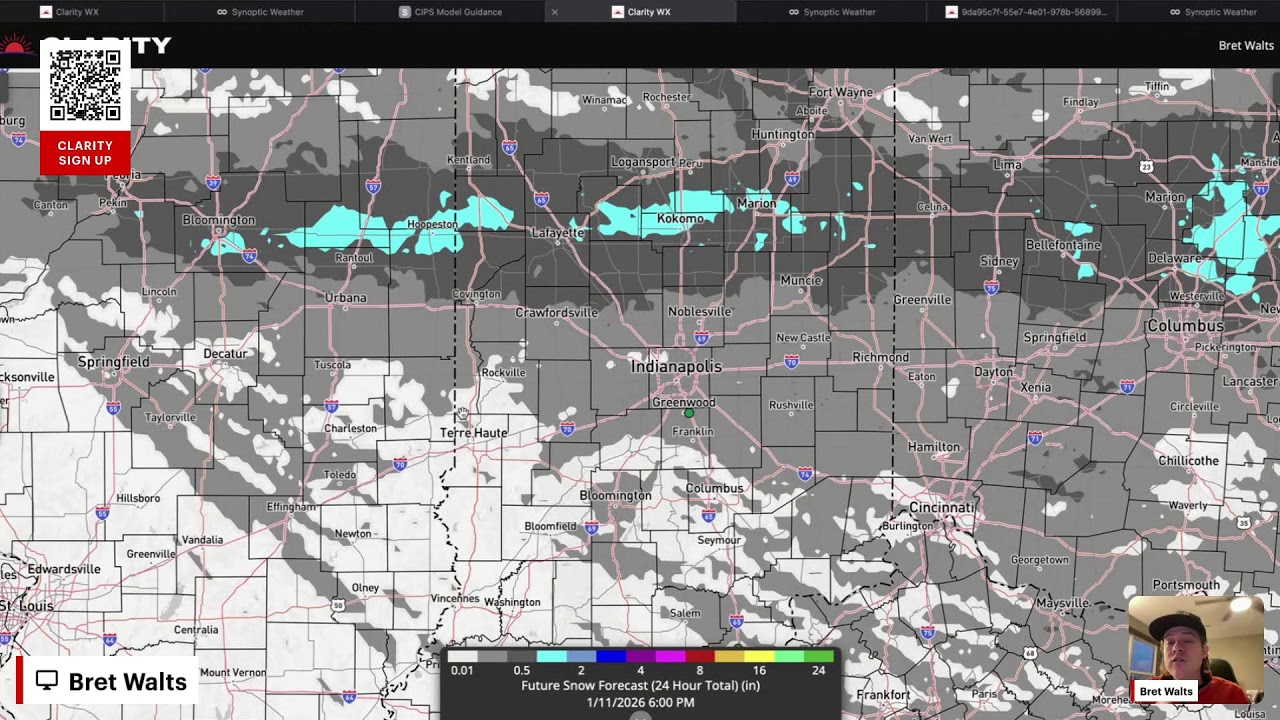The width and height of the screenshot is (1280, 720).
Task: Click the I-70 shield near New Castle
Action: click(792, 361)
